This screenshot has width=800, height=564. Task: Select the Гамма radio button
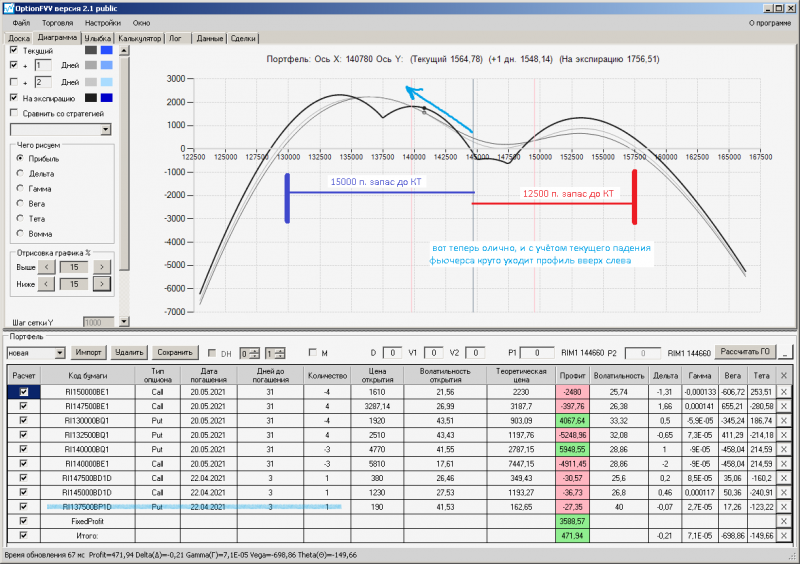tap(20, 188)
